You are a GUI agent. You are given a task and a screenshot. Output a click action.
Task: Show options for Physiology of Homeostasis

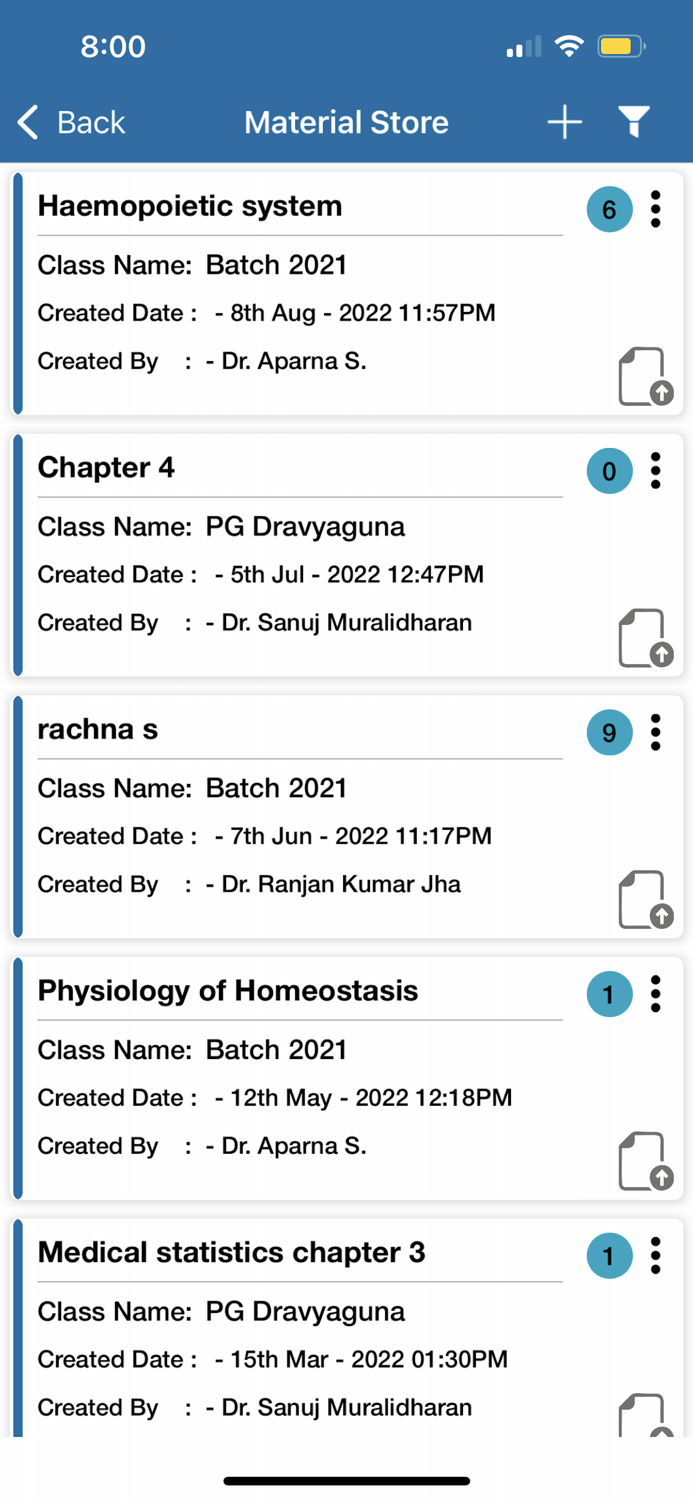tap(656, 993)
